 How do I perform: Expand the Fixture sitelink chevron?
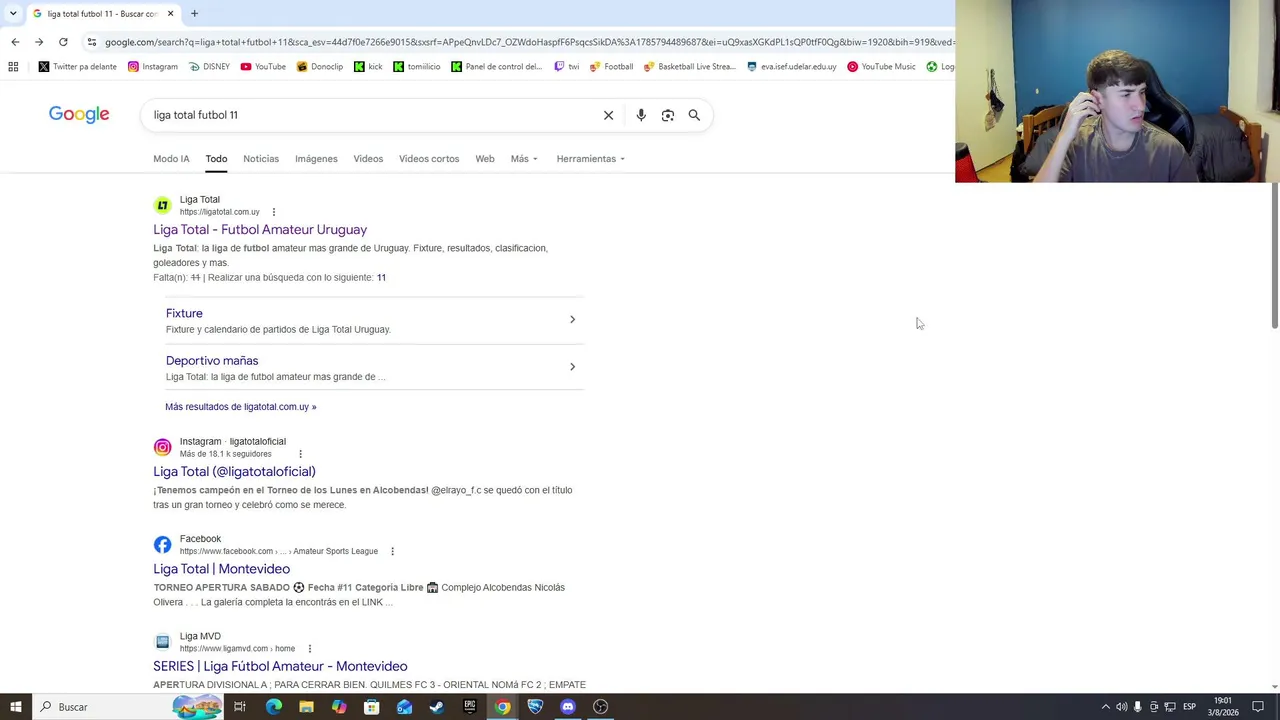pyautogui.click(x=572, y=320)
